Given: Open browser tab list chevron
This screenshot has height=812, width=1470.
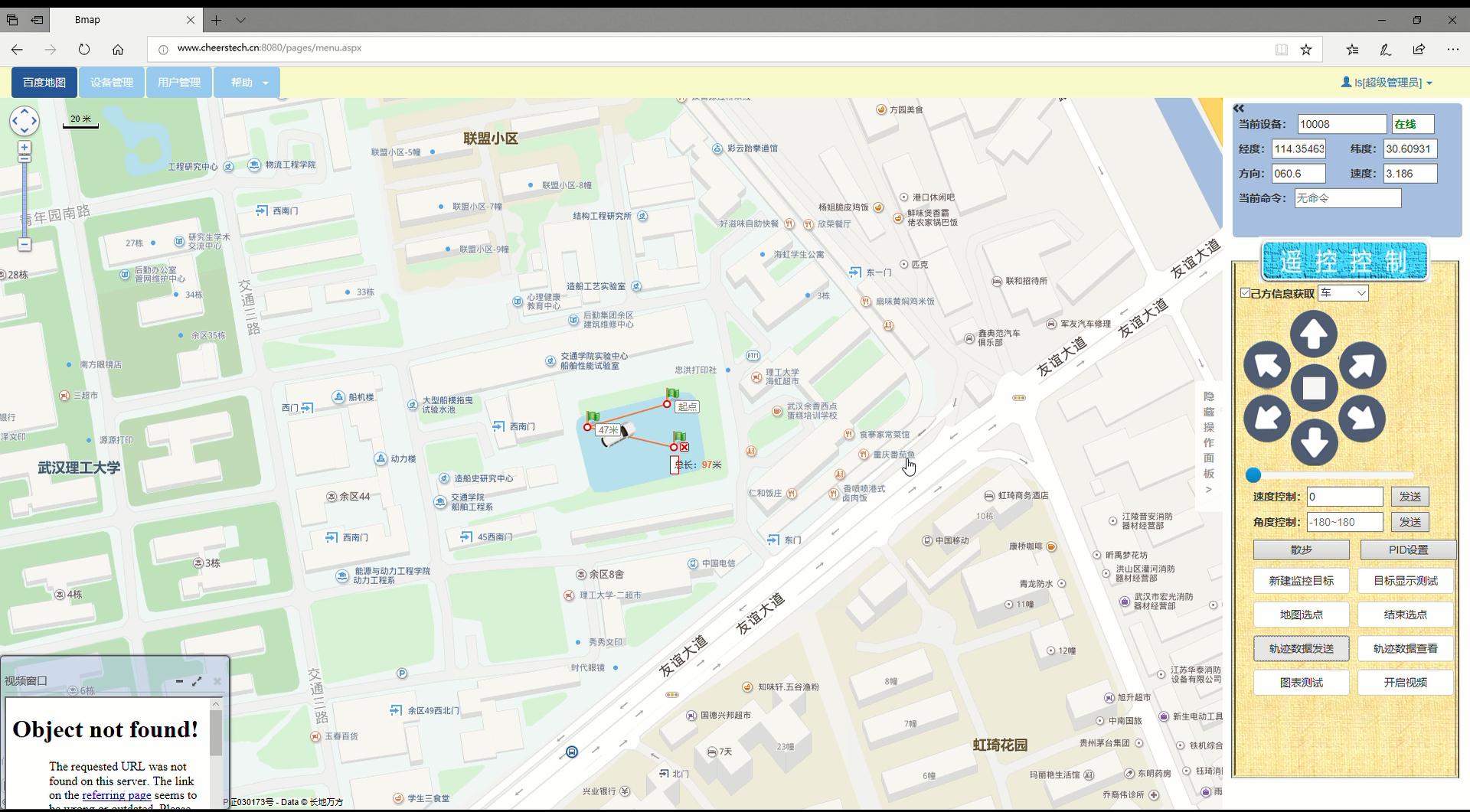Looking at the screenshot, I should click(240, 20).
